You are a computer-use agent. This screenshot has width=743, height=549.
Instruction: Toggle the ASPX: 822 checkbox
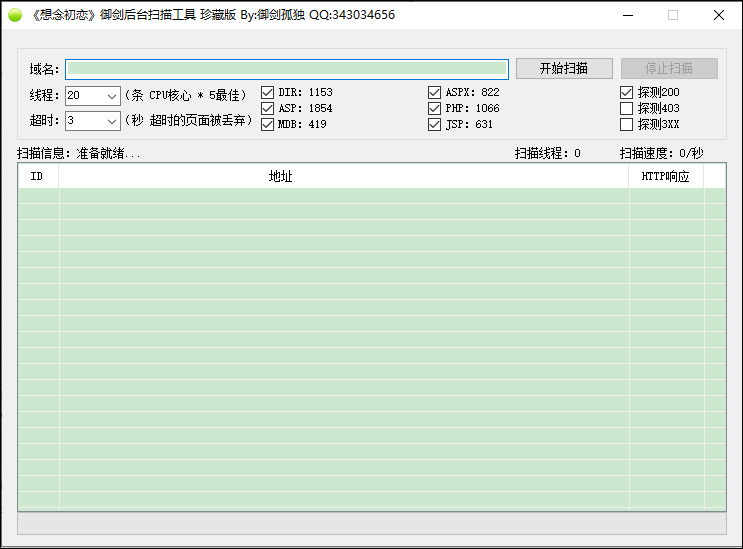coord(434,92)
